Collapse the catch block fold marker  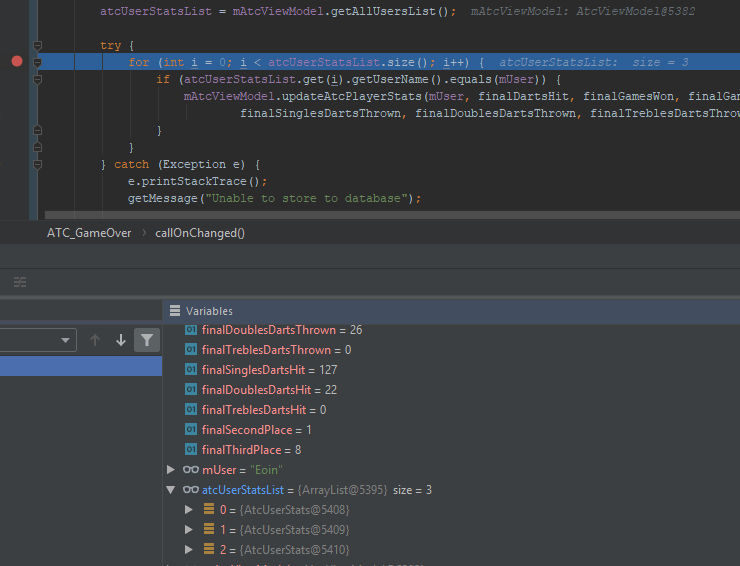pos(38,164)
